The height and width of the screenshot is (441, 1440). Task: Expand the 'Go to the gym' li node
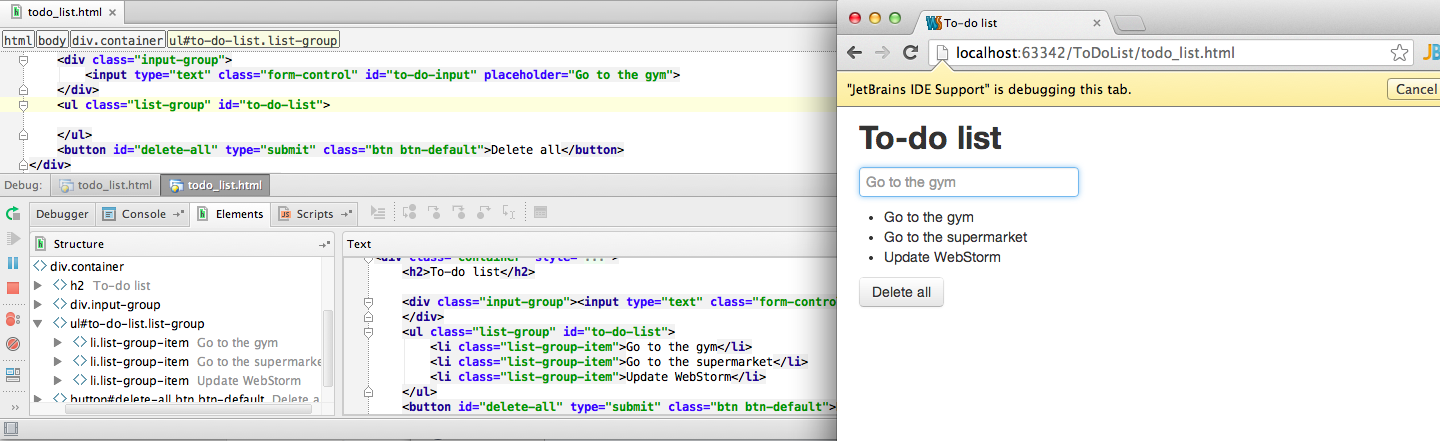pyautogui.click(x=59, y=343)
